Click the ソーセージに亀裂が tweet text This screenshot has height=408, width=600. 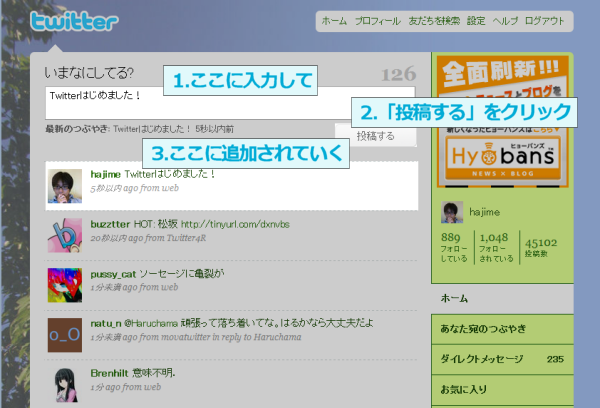coord(181,274)
